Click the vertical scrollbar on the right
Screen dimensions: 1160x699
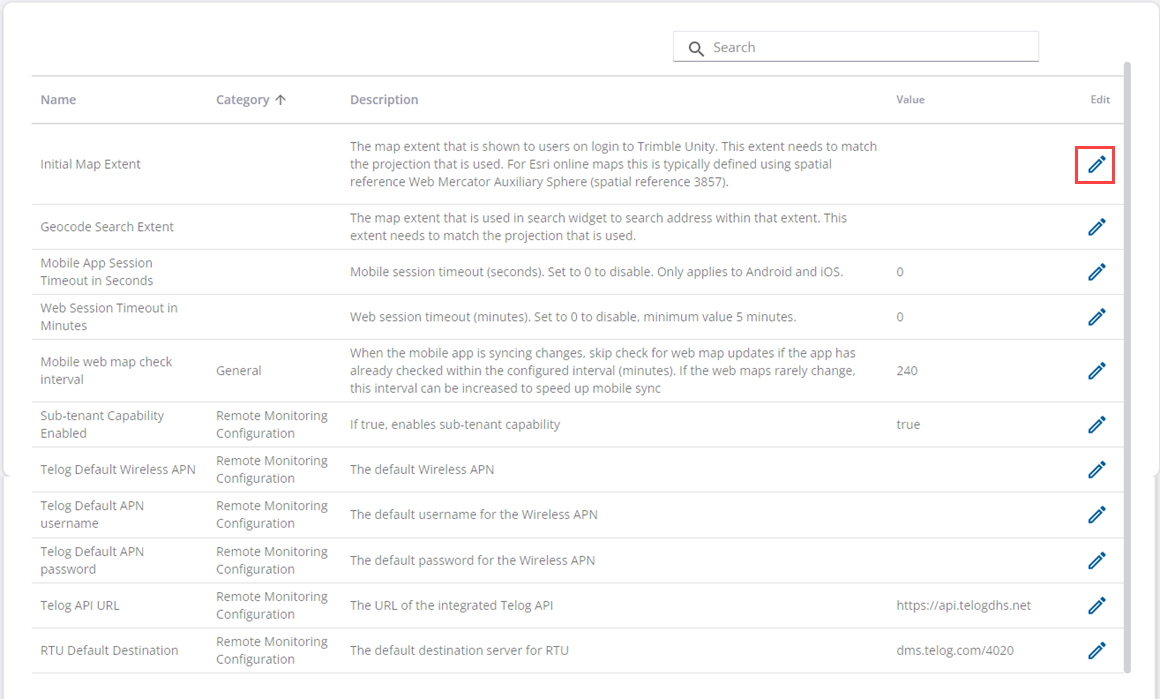point(1127,360)
